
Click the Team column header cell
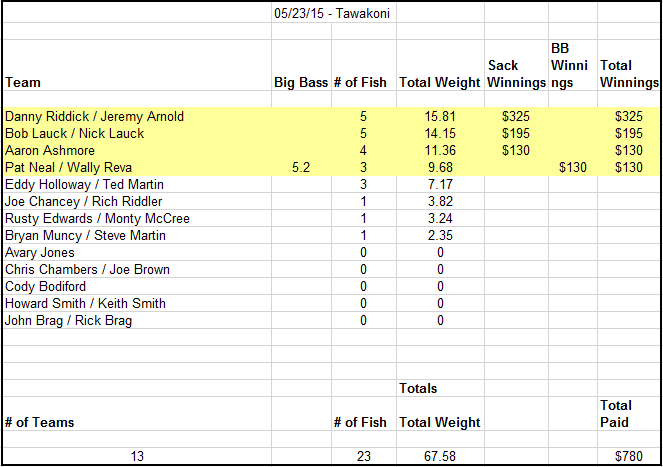tap(137, 65)
